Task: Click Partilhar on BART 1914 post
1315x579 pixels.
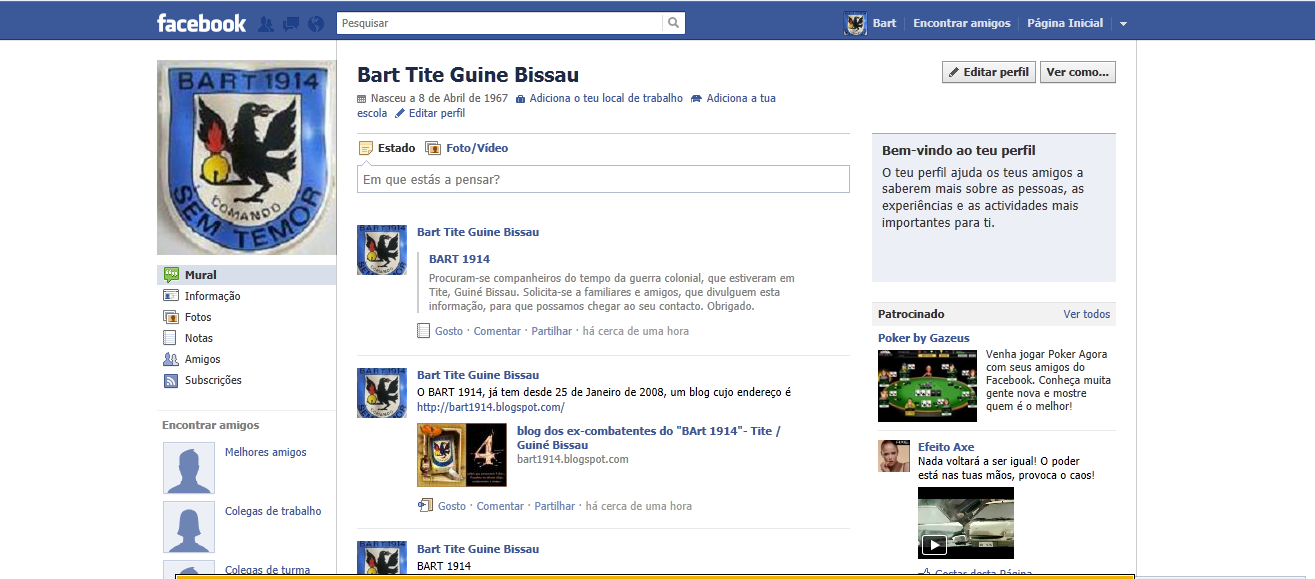Action: (552, 331)
